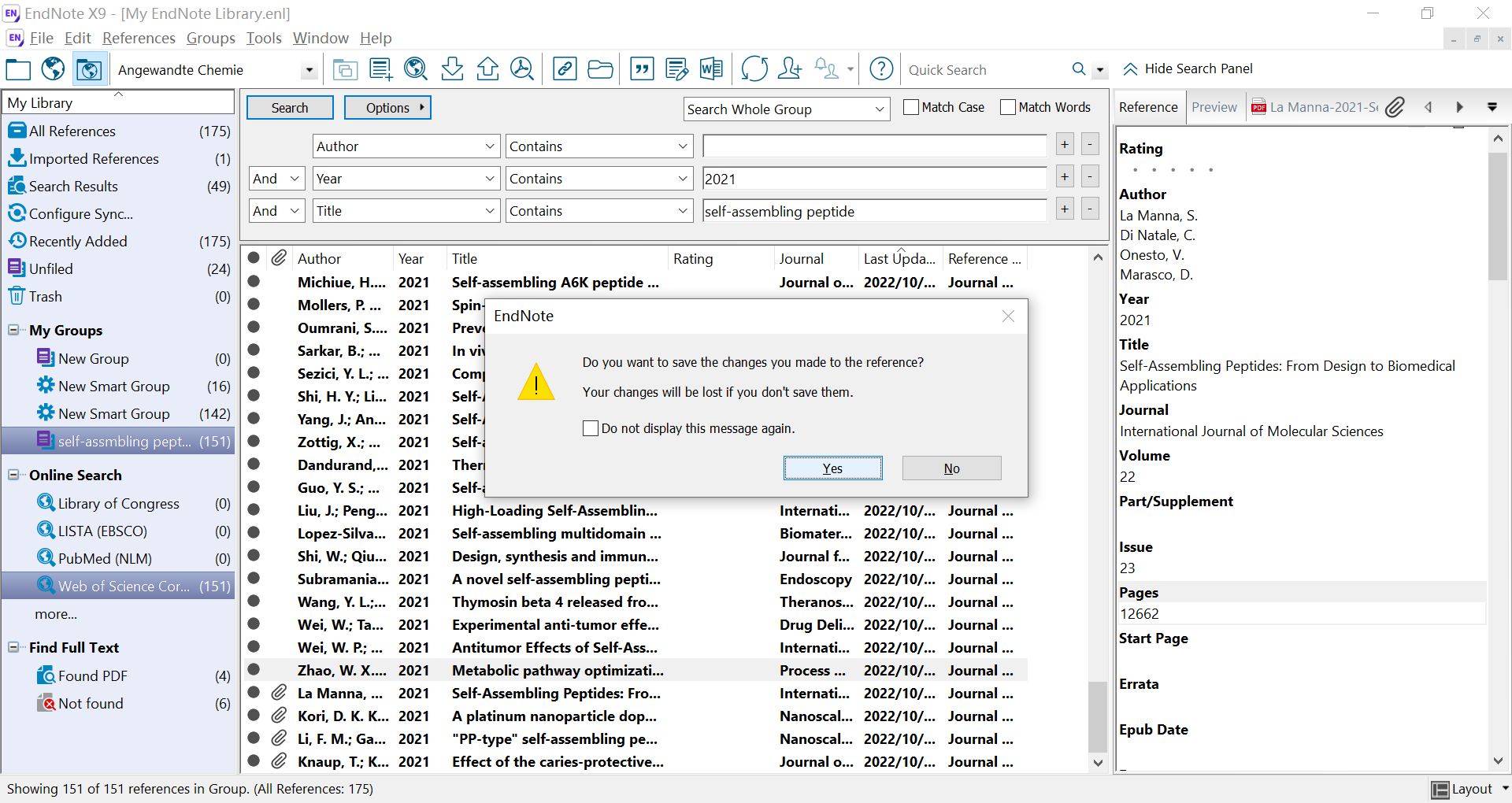The image size is (1512, 803).
Task: Click the Activity Feed bell icon
Action: (x=826, y=69)
